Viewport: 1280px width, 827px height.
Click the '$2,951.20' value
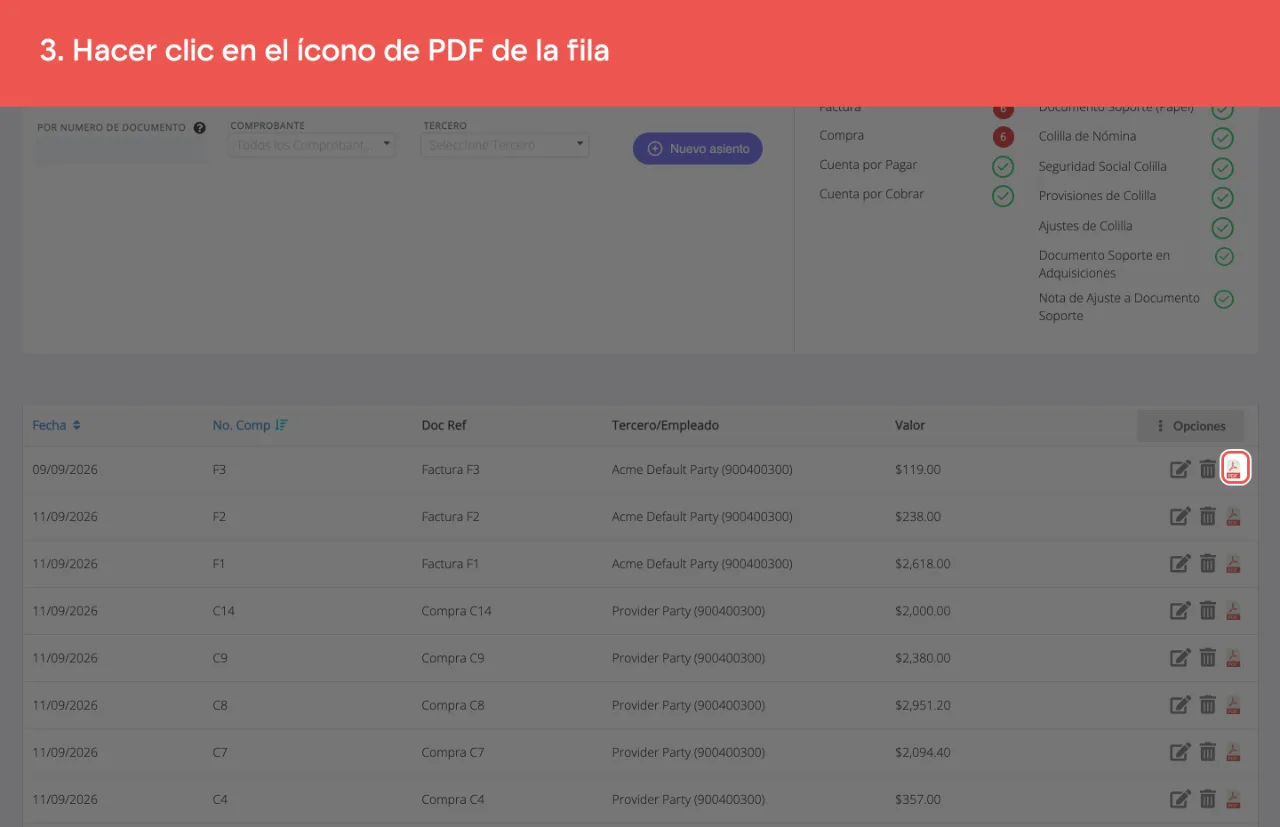(x=923, y=705)
